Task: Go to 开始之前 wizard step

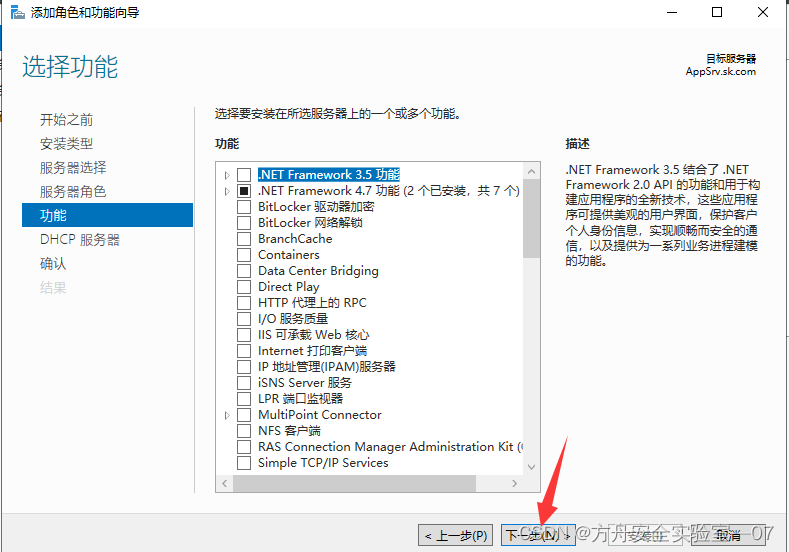Action: click(66, 120)
